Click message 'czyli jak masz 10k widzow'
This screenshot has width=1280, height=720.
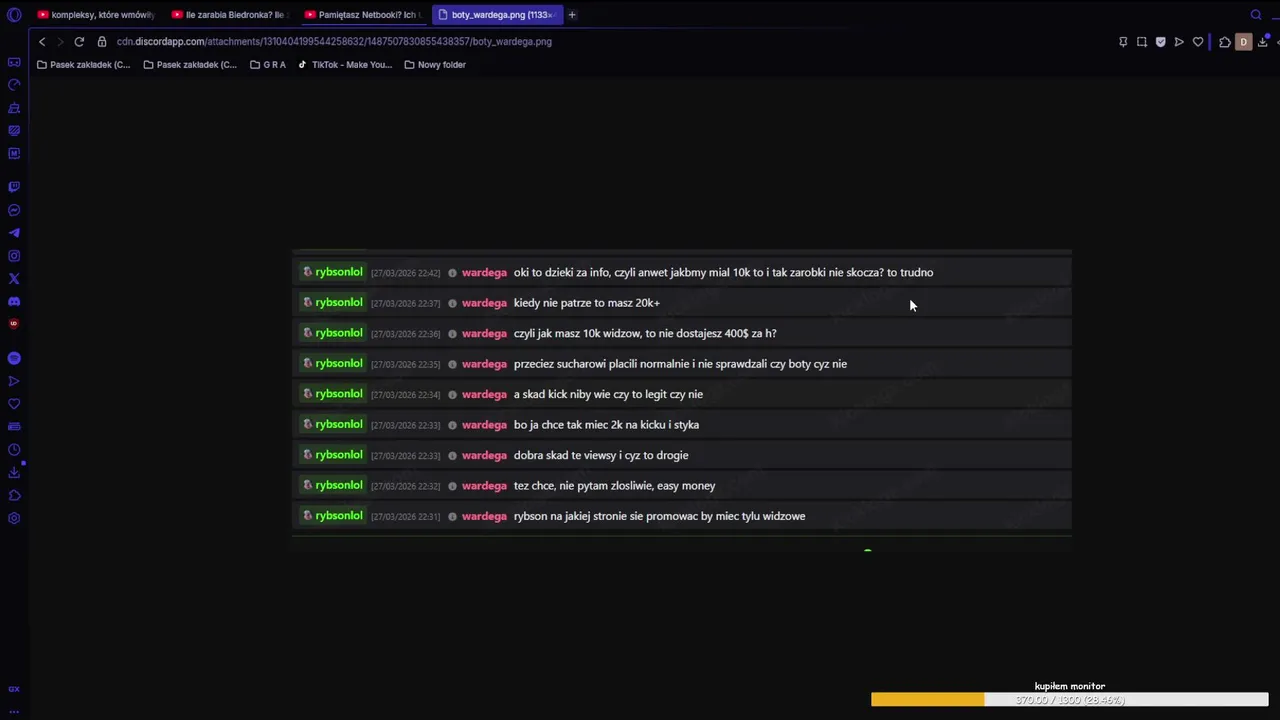(645, 333)
